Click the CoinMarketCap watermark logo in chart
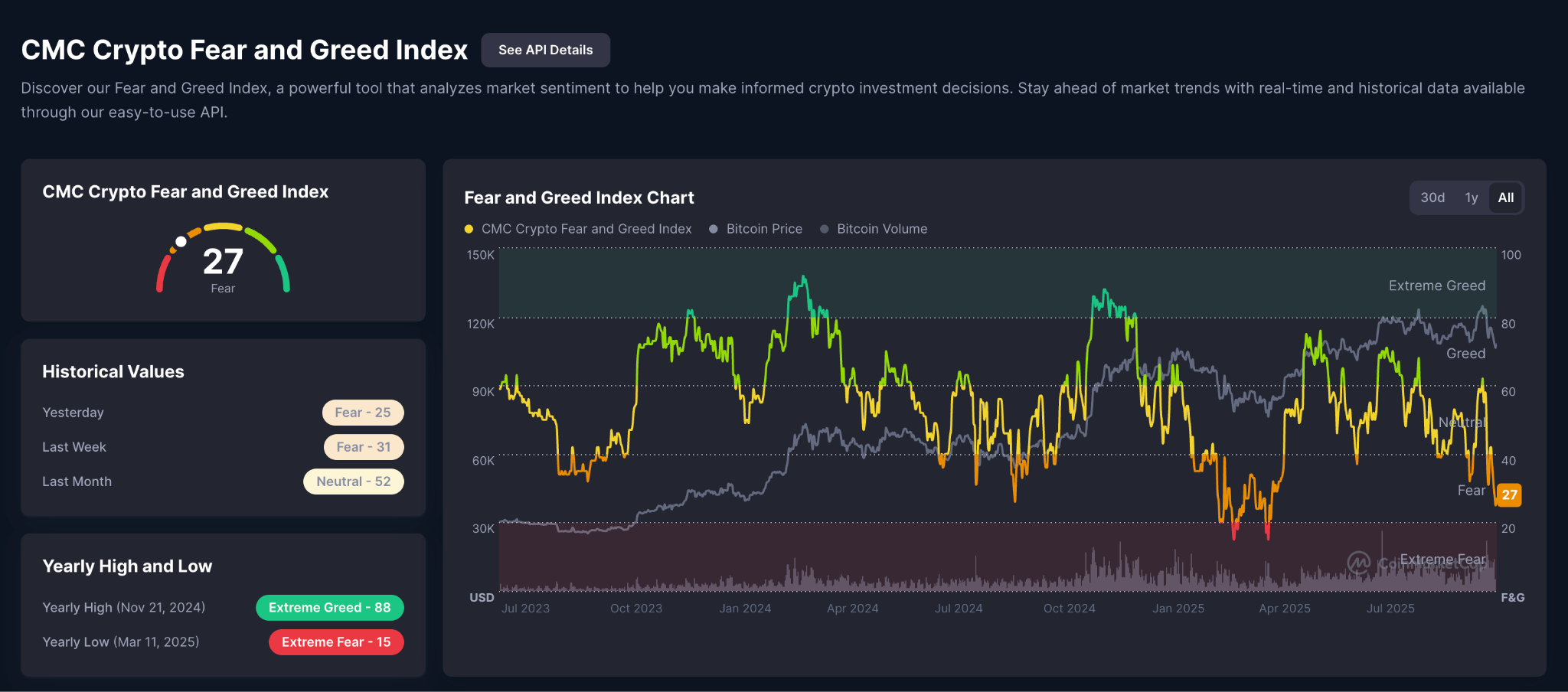The width and height of the screenshot is (1568, 692). pos(1360,563)
